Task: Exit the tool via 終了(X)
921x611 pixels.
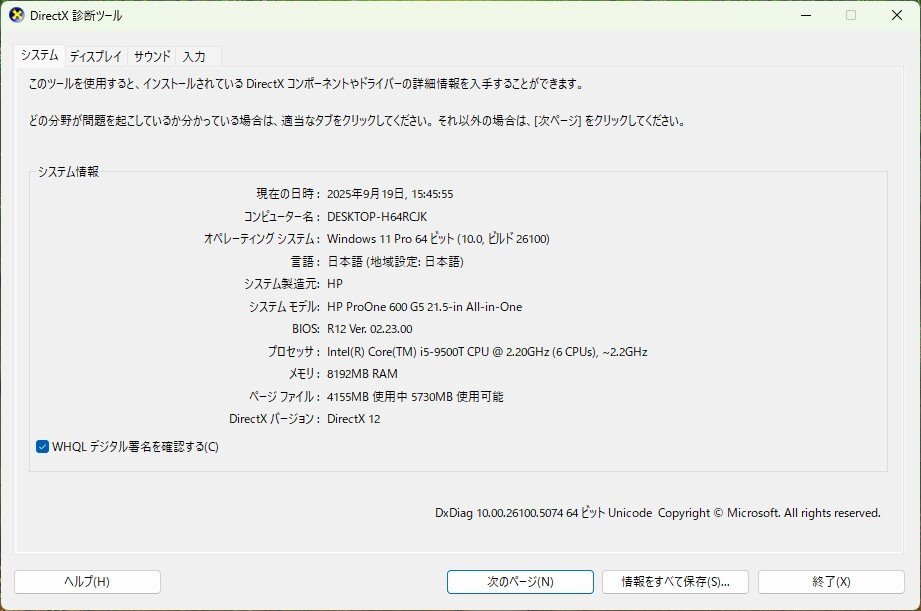Action: click(834, 581)
